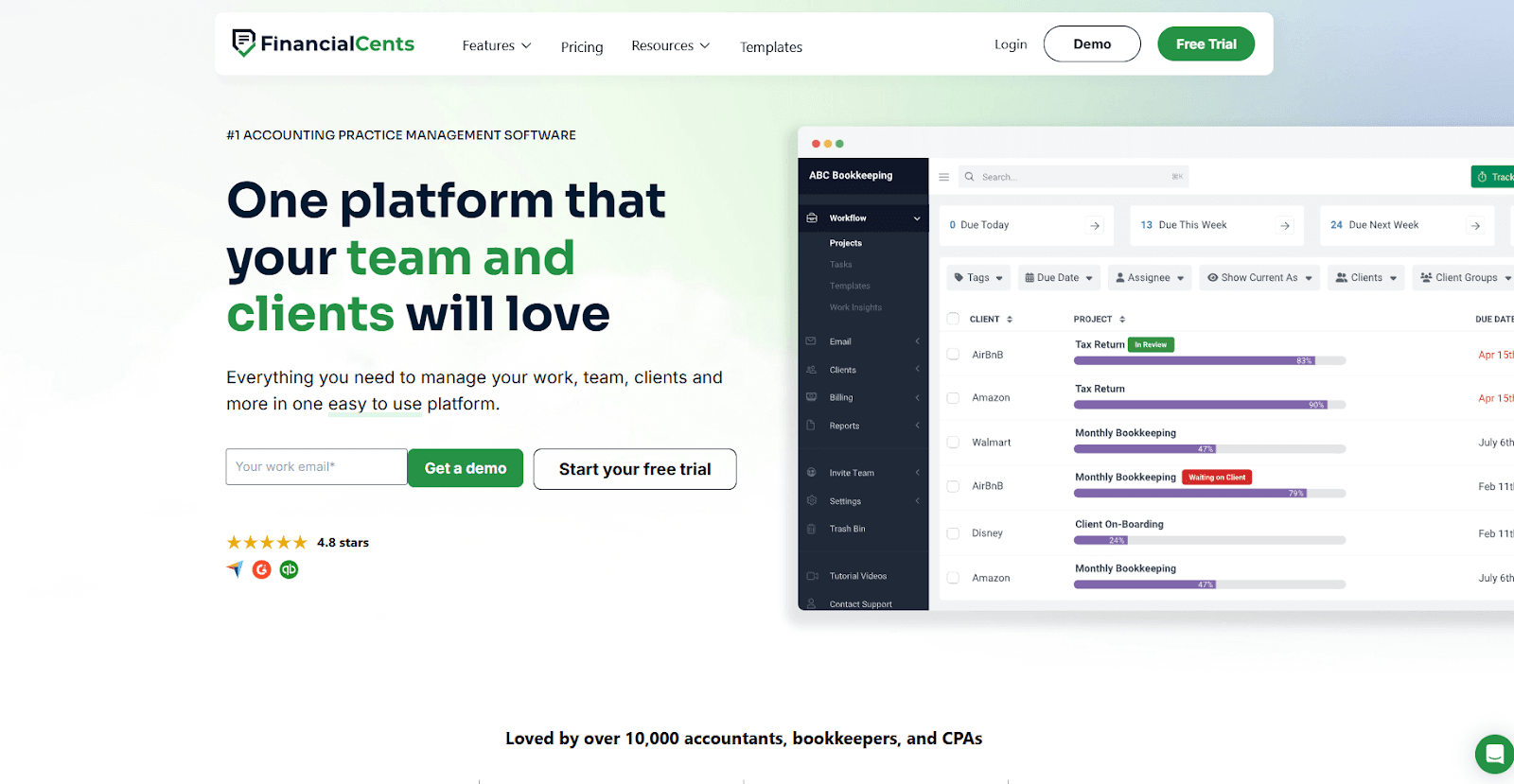
Task: Check the Amazon Monthly Bookkeeping row checkbox
Action: point(953,578)
